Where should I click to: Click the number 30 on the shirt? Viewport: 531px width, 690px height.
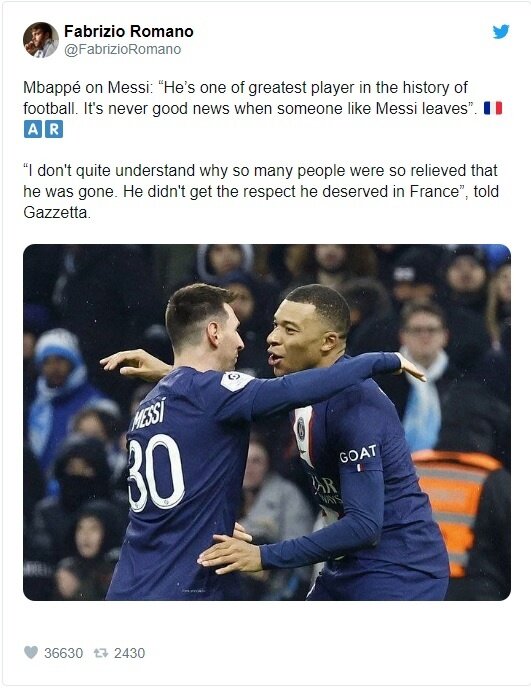[155, 472]
